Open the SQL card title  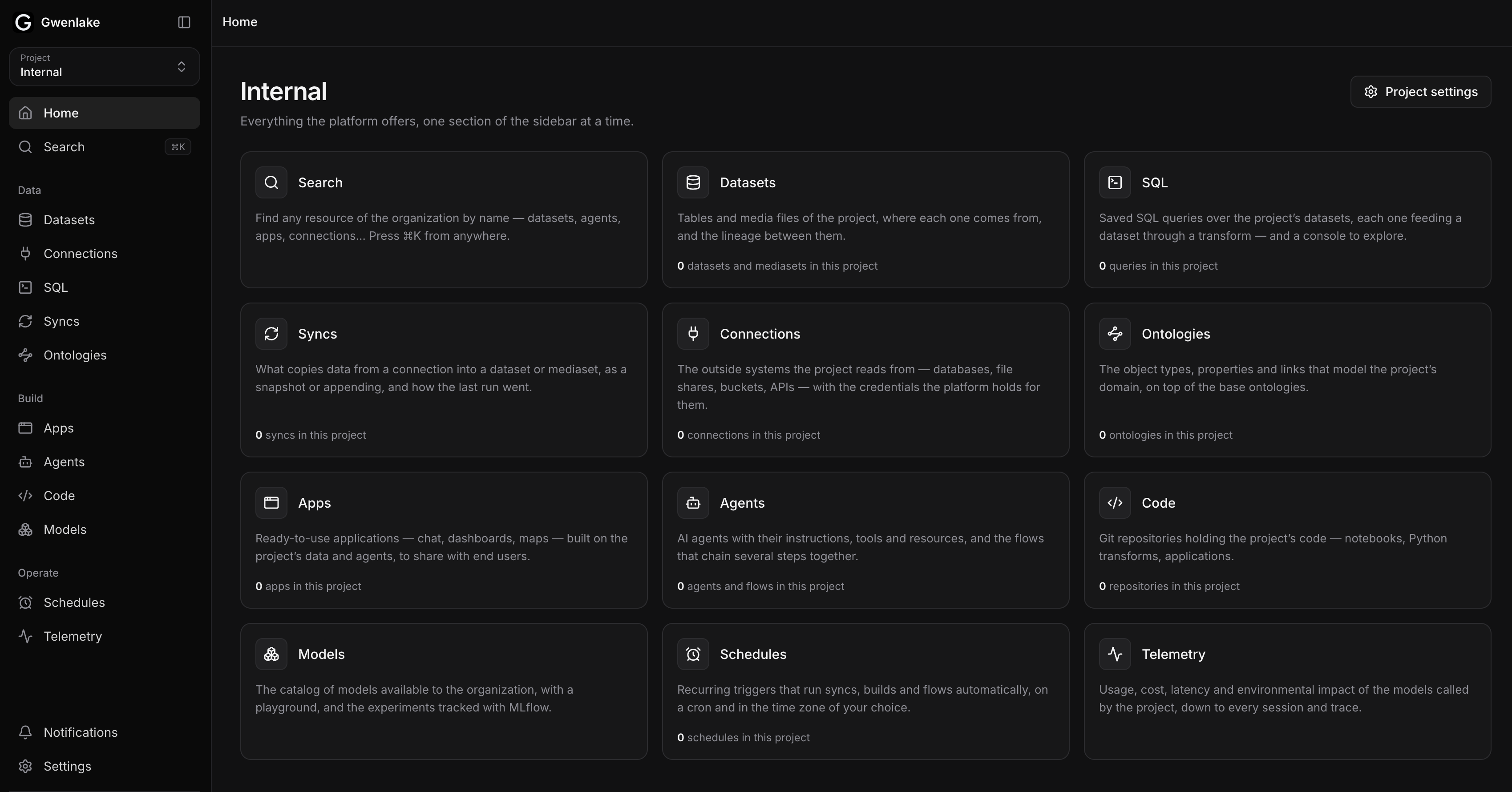(x=1155, y=182)
